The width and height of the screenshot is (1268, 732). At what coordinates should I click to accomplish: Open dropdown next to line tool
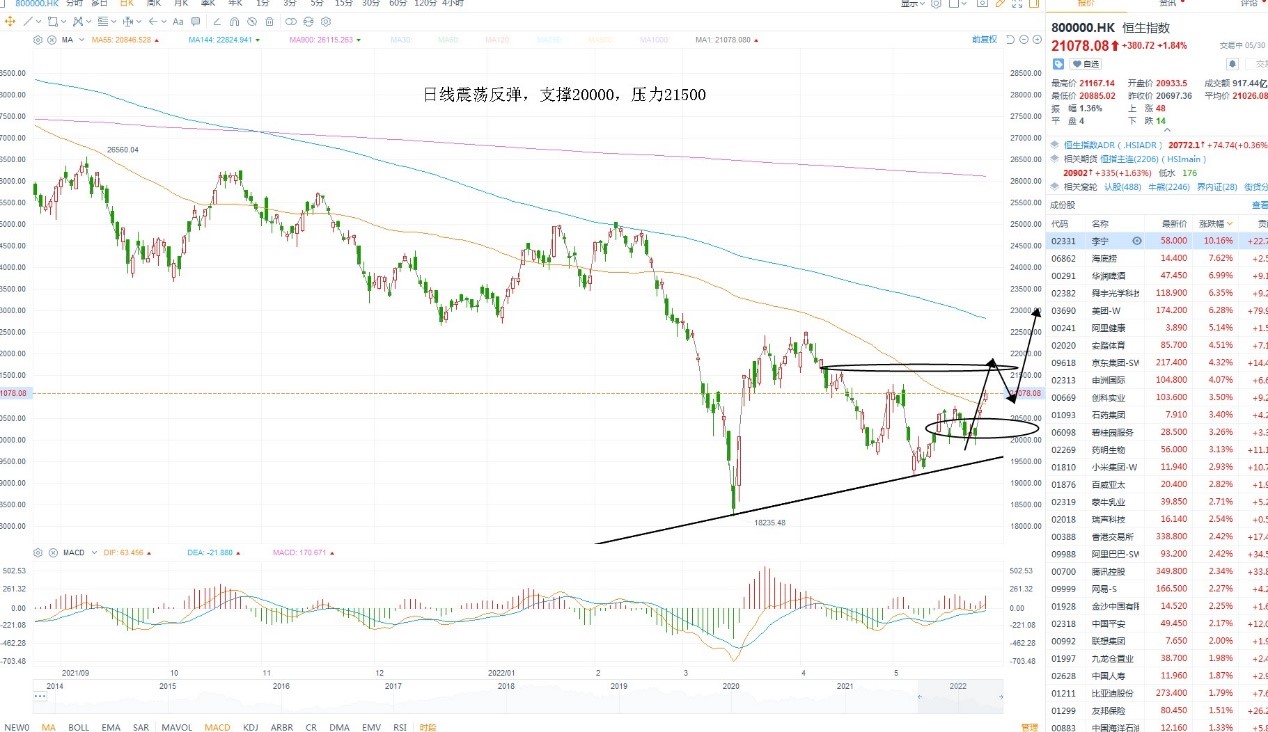tap(39, 21)
